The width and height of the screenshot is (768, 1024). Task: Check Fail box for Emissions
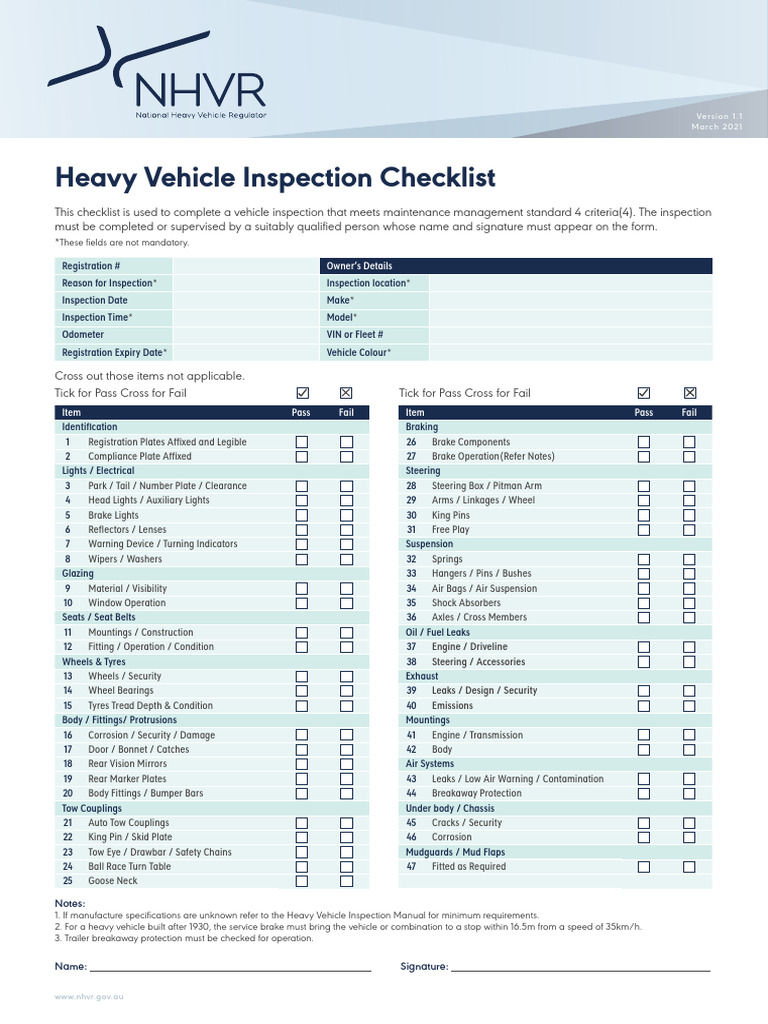coord(689,706)
